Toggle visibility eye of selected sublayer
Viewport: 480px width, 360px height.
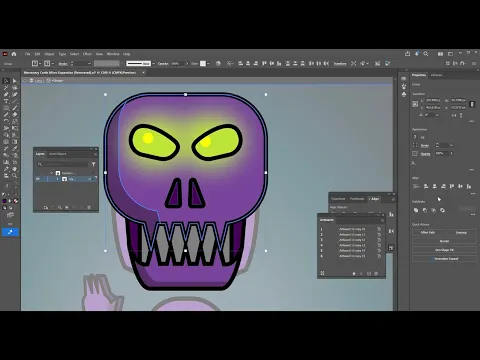click(x=38, y=179)
